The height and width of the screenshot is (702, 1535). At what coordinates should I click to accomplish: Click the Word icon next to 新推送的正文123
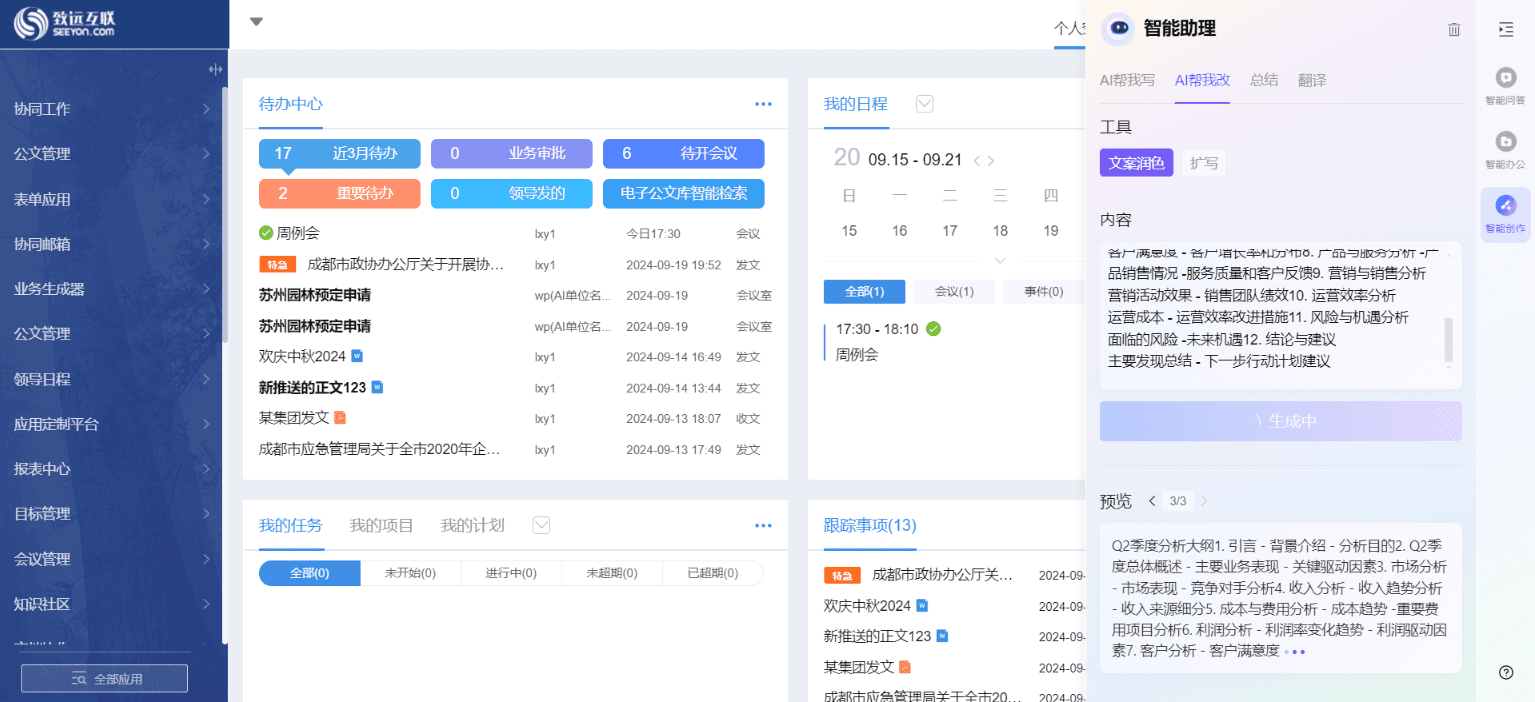377,387
